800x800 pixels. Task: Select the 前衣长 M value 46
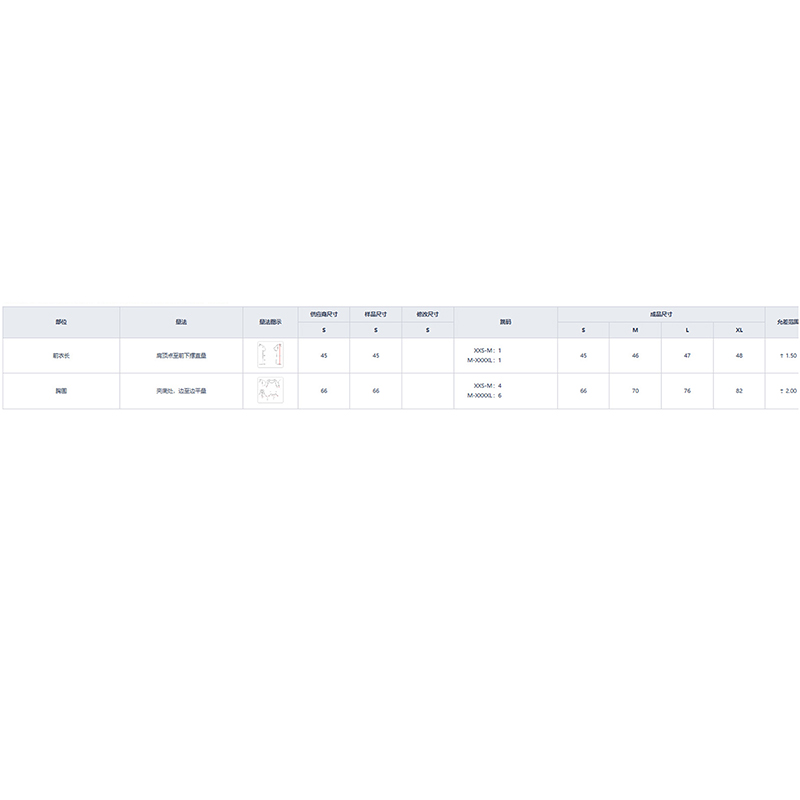click(635, 356)
